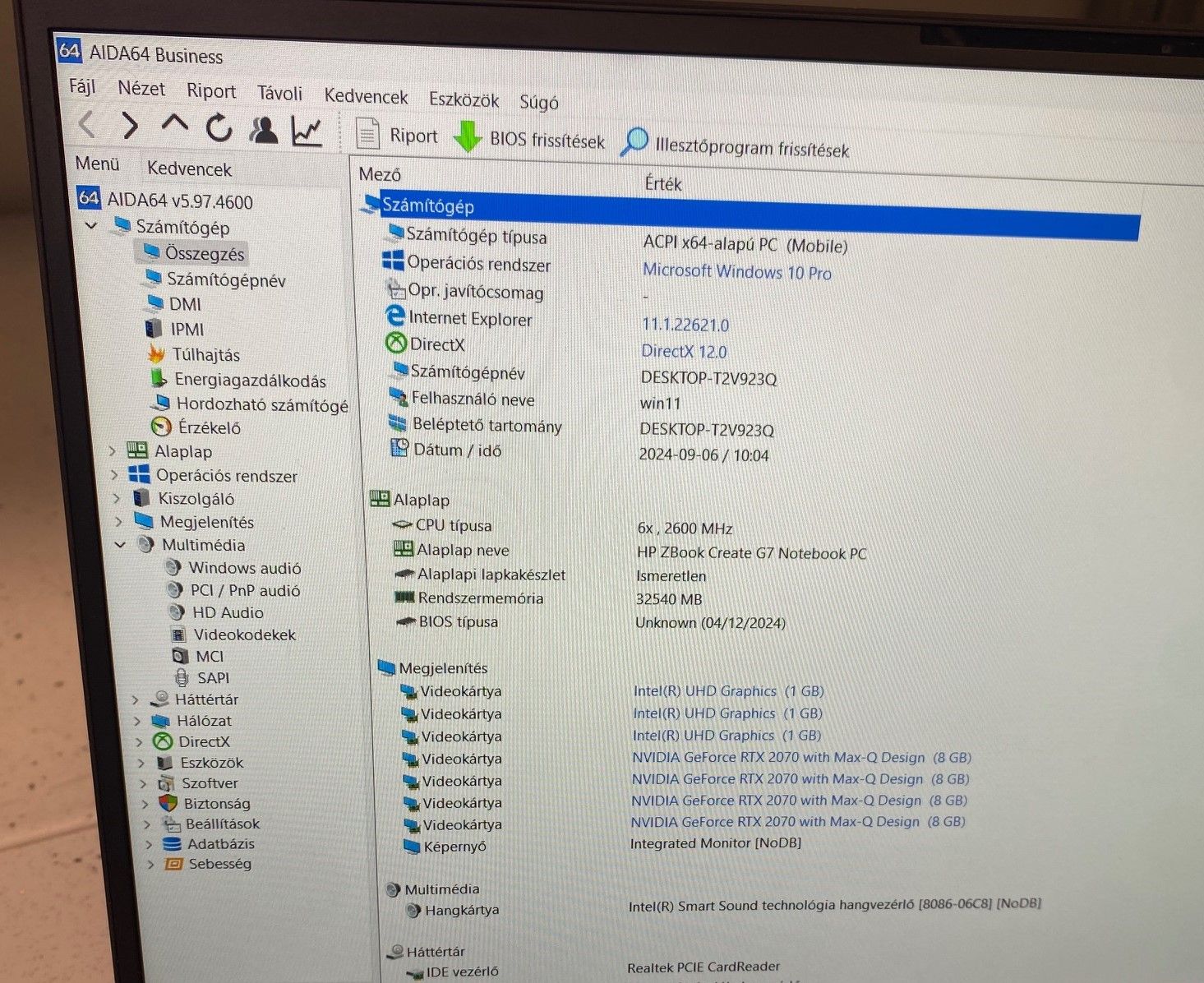Viewport: 1204px width, 983px height.
Task: Refresh the report with the Refresh icon
Action: (219, 127)
